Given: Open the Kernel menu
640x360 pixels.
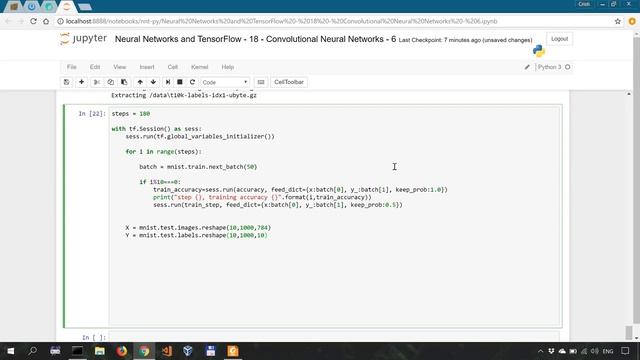Looking at the screenshot, I should 200,67.
